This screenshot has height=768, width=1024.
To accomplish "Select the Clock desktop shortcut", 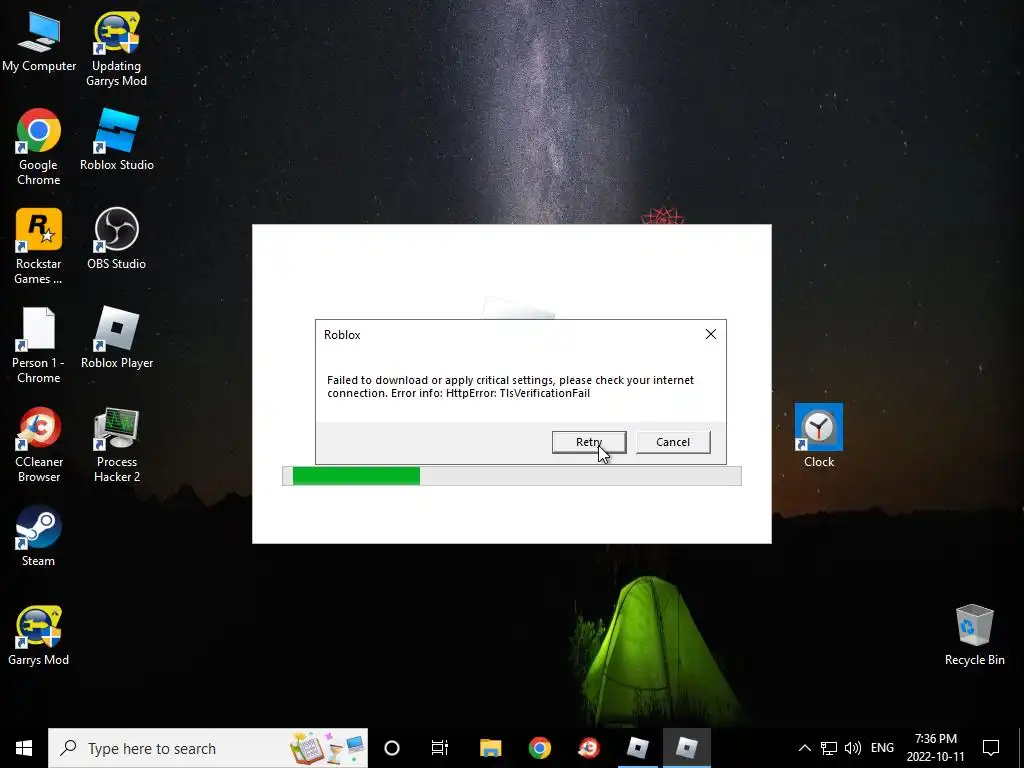I will coord(819,436).
